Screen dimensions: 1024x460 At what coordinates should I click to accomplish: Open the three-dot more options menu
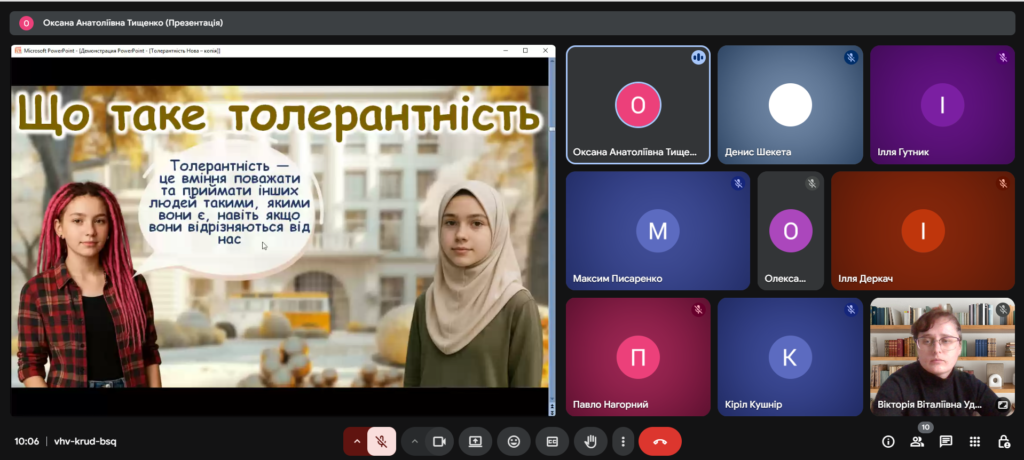click(623, 441)
